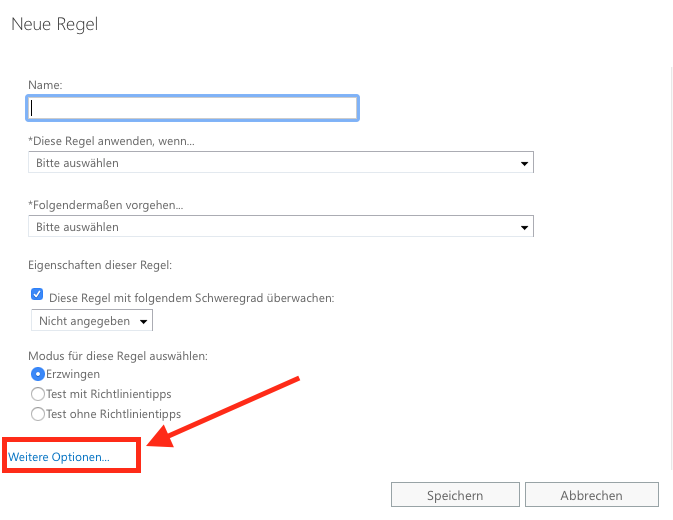Click the Abbrechen button
673x520 pixels.
591,495
